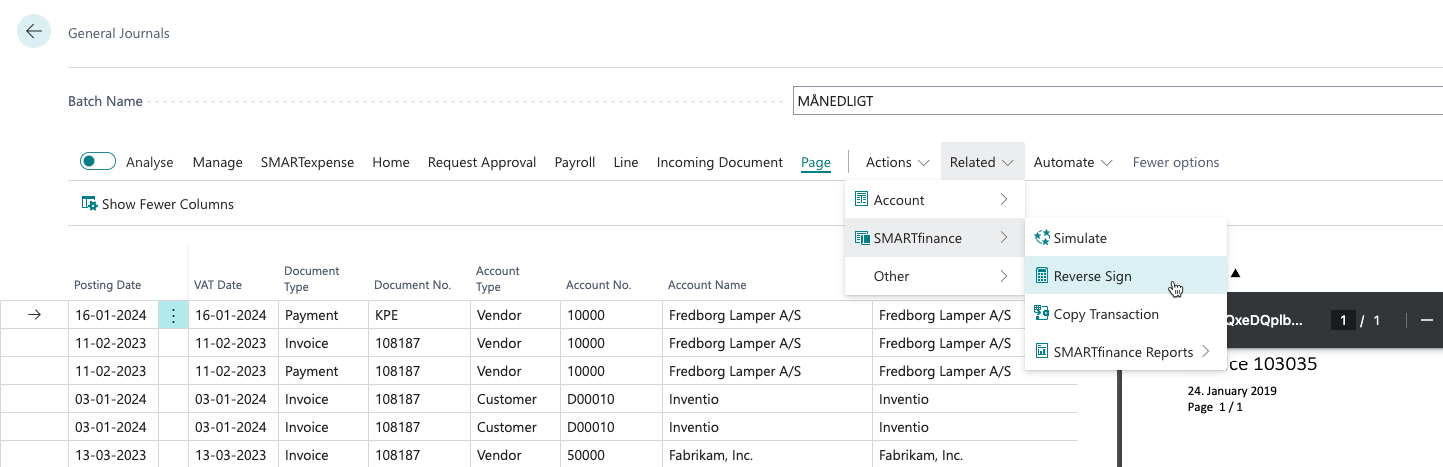1443x467 pixels.
Task: Select the Request Approval menu
Action: point(482,162)
